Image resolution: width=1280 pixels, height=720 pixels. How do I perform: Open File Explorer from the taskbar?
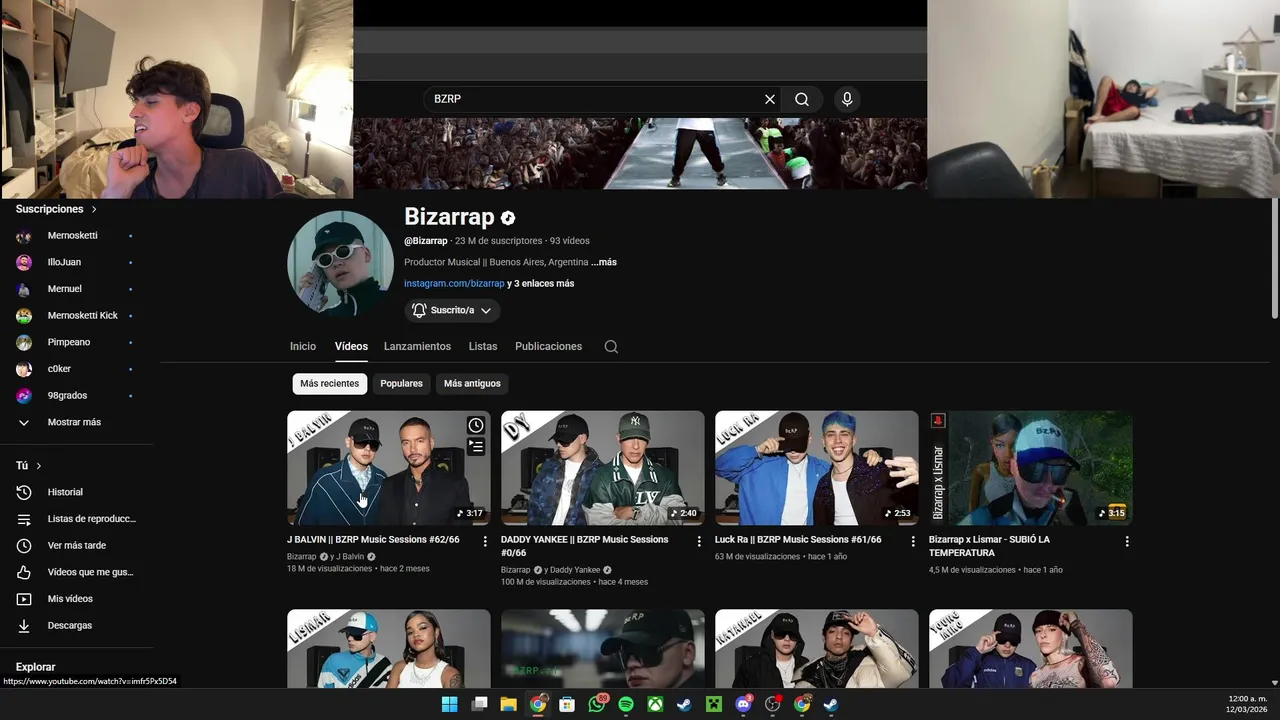(x=508, y=704)
